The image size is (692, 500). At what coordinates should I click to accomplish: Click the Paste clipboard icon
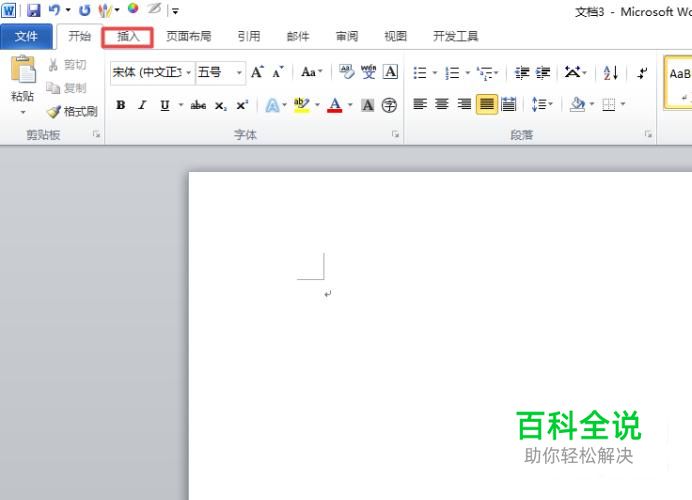tap(23, 69)
